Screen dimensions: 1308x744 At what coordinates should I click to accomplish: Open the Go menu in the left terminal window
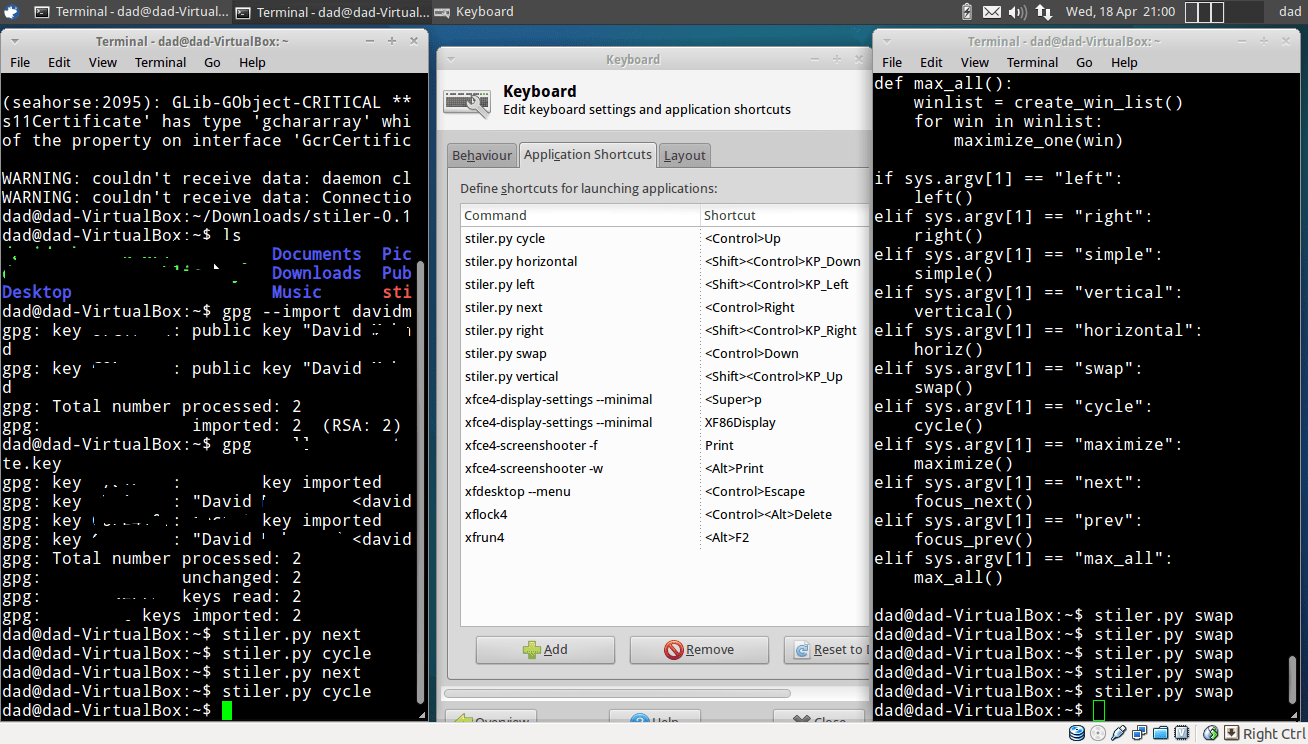pyautogui.click(x=211, y=62)
